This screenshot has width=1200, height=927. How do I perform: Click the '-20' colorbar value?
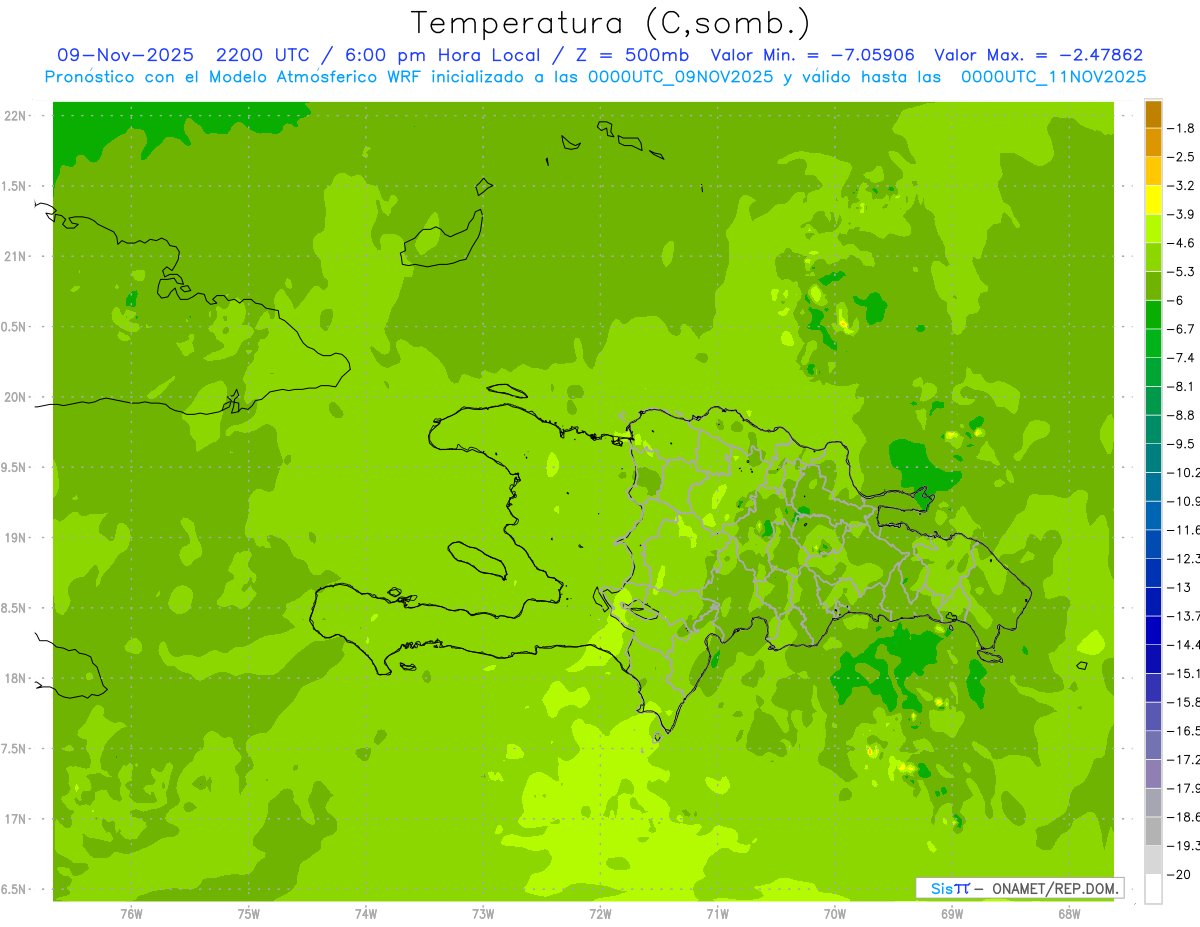(1179, 874)
